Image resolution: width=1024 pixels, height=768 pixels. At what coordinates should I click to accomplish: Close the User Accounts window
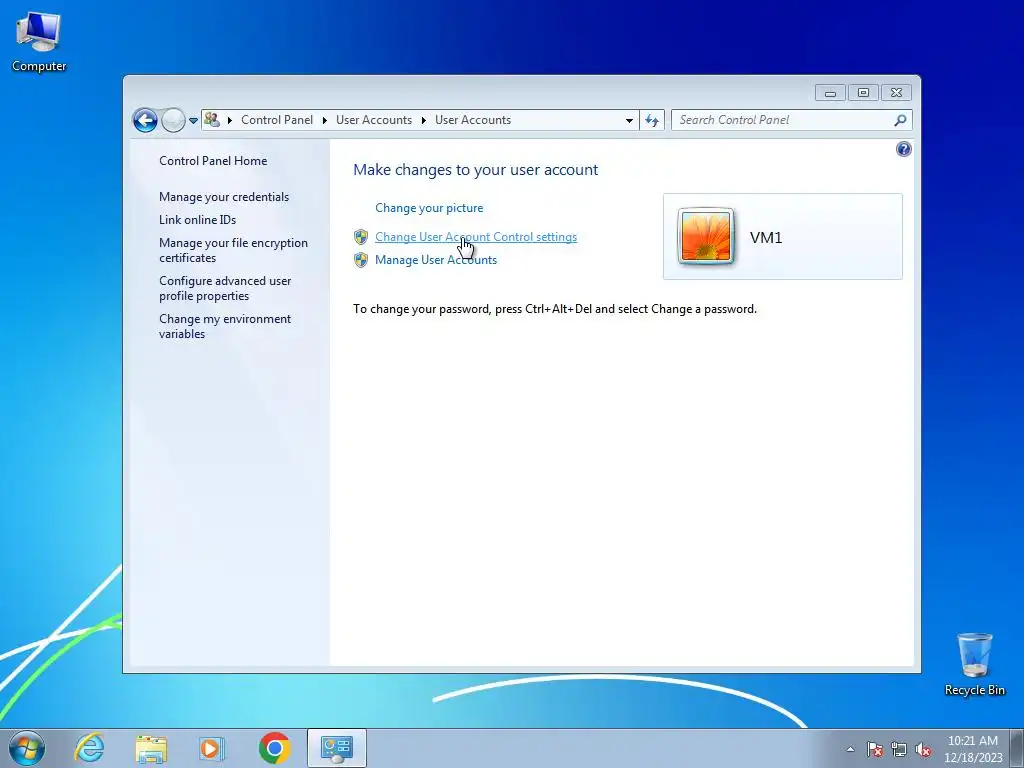[x=897, y=93]
